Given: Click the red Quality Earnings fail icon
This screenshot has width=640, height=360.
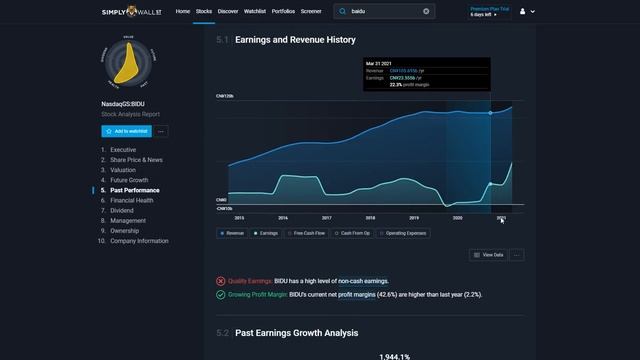Looking at the screenshot, I should [x=220, y=281].
